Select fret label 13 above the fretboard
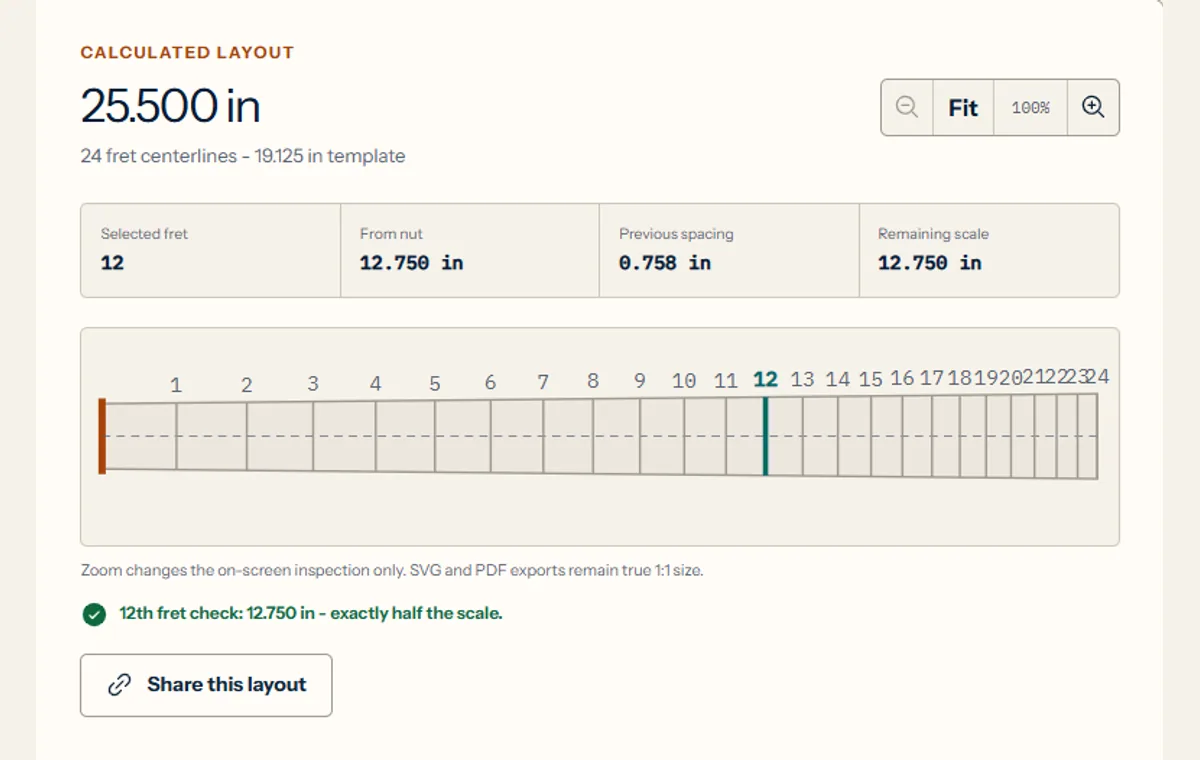 click(802, 380)
